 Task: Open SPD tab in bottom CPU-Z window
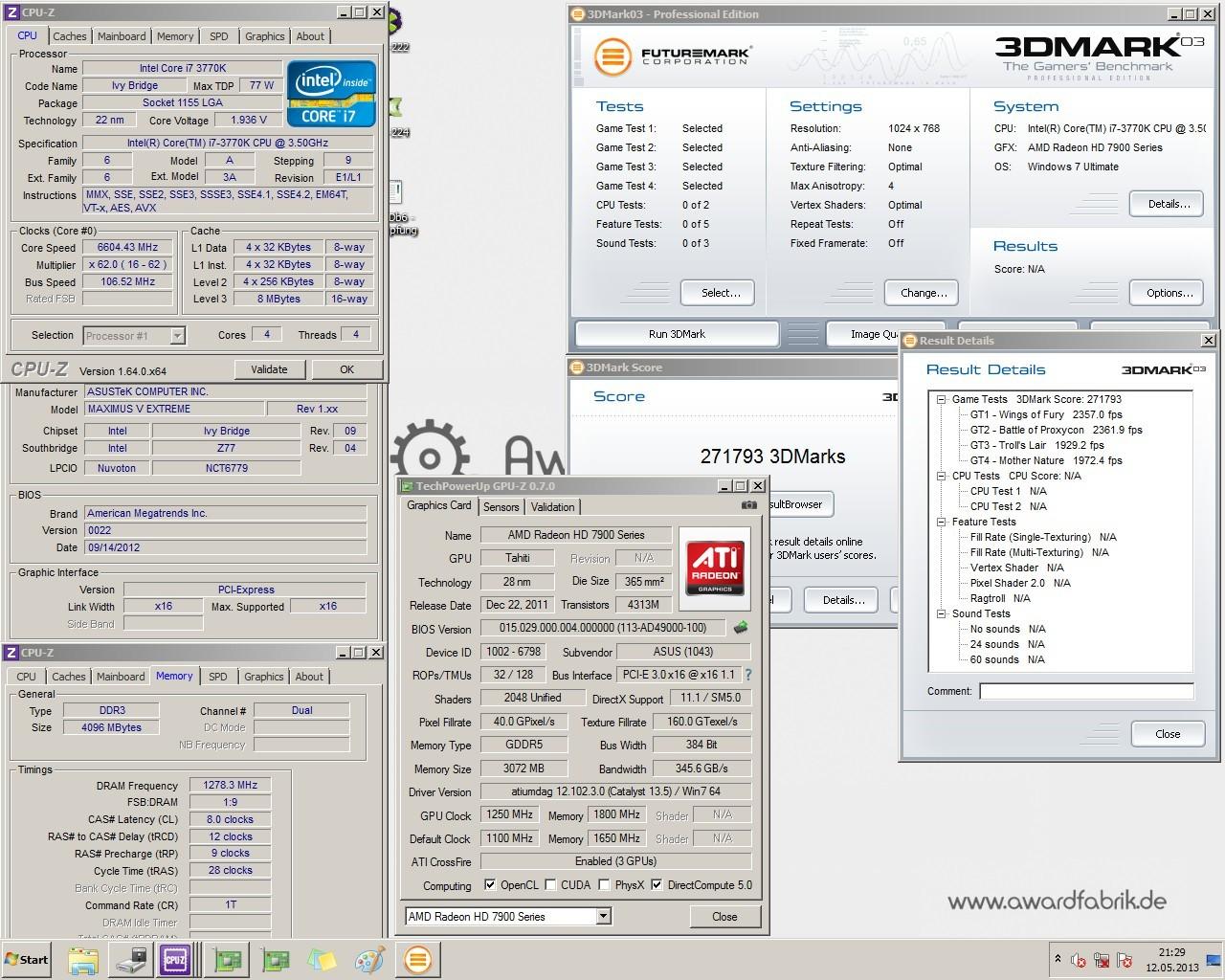click(218, 677)
